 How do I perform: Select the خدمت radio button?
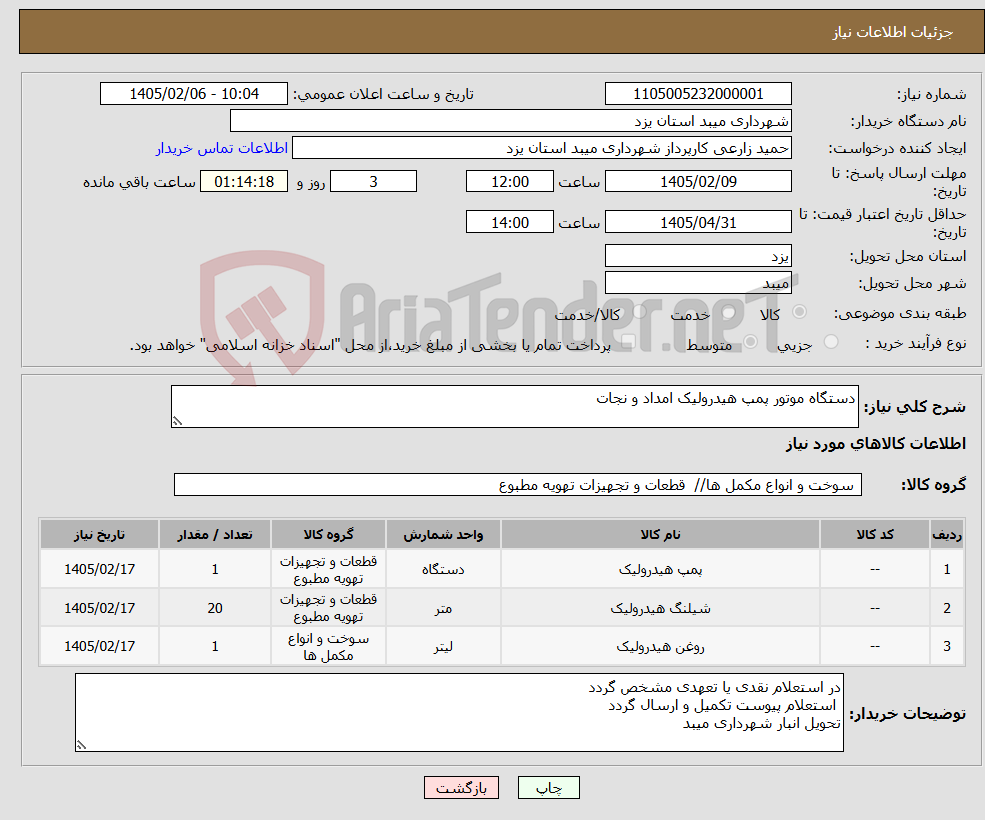(729, 312)
